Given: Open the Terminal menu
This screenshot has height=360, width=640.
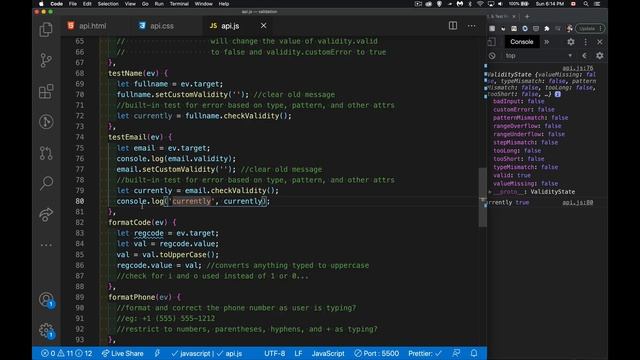Looking at the screenshot, I should point(179,4).
